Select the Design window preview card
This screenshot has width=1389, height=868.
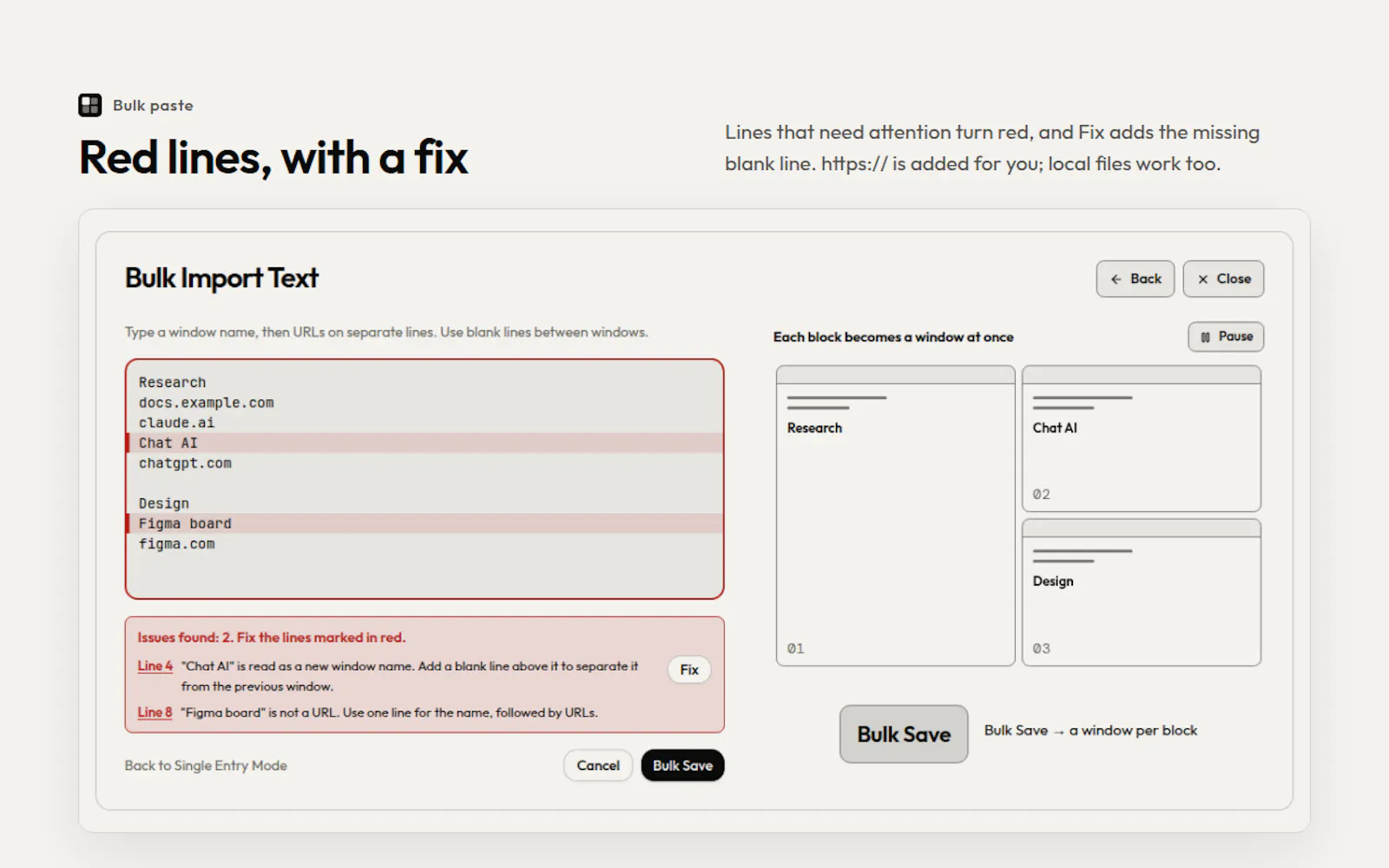(1142, 593)
